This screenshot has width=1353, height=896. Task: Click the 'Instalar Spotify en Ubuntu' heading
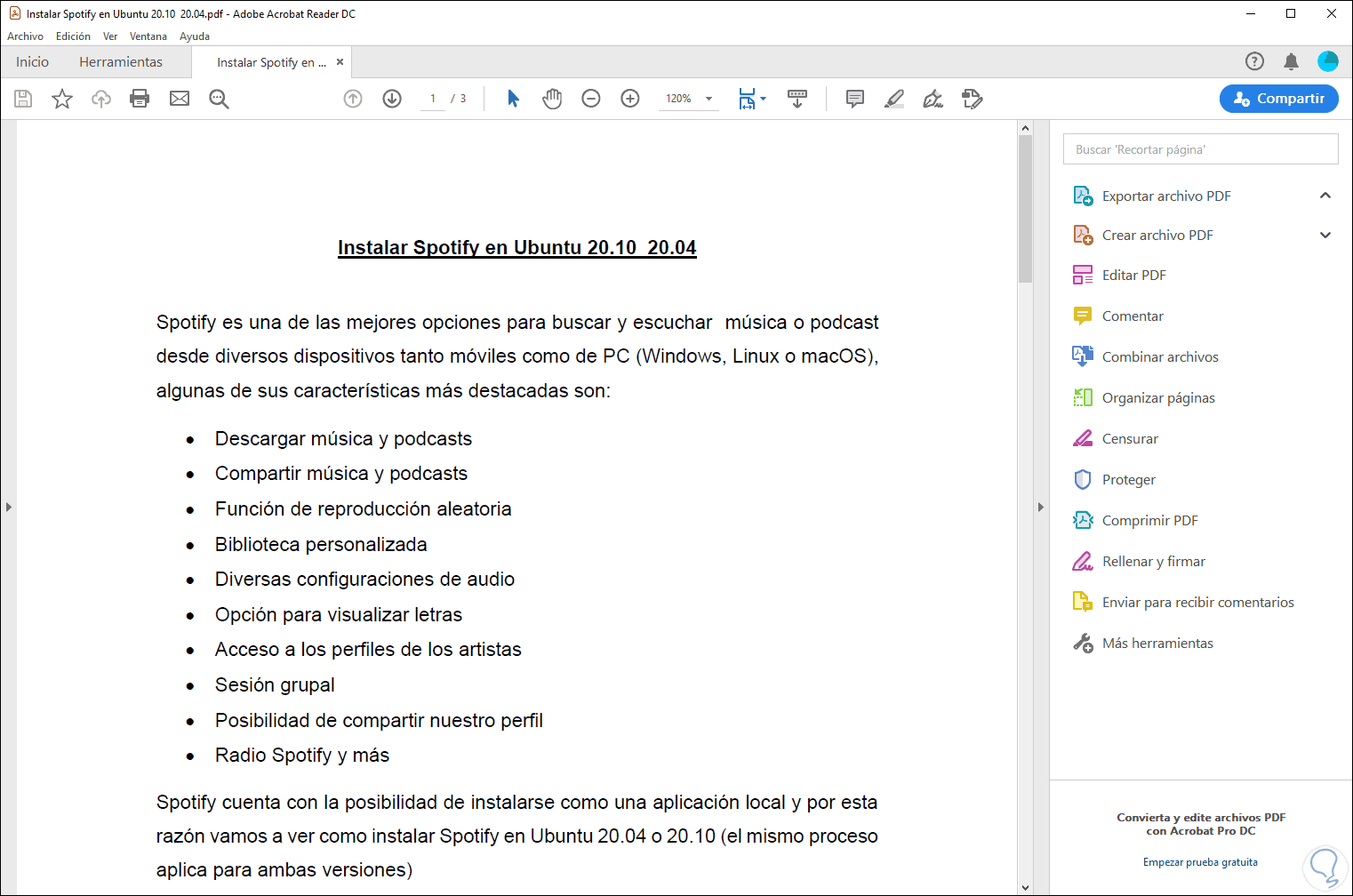(x=517, y=248)
